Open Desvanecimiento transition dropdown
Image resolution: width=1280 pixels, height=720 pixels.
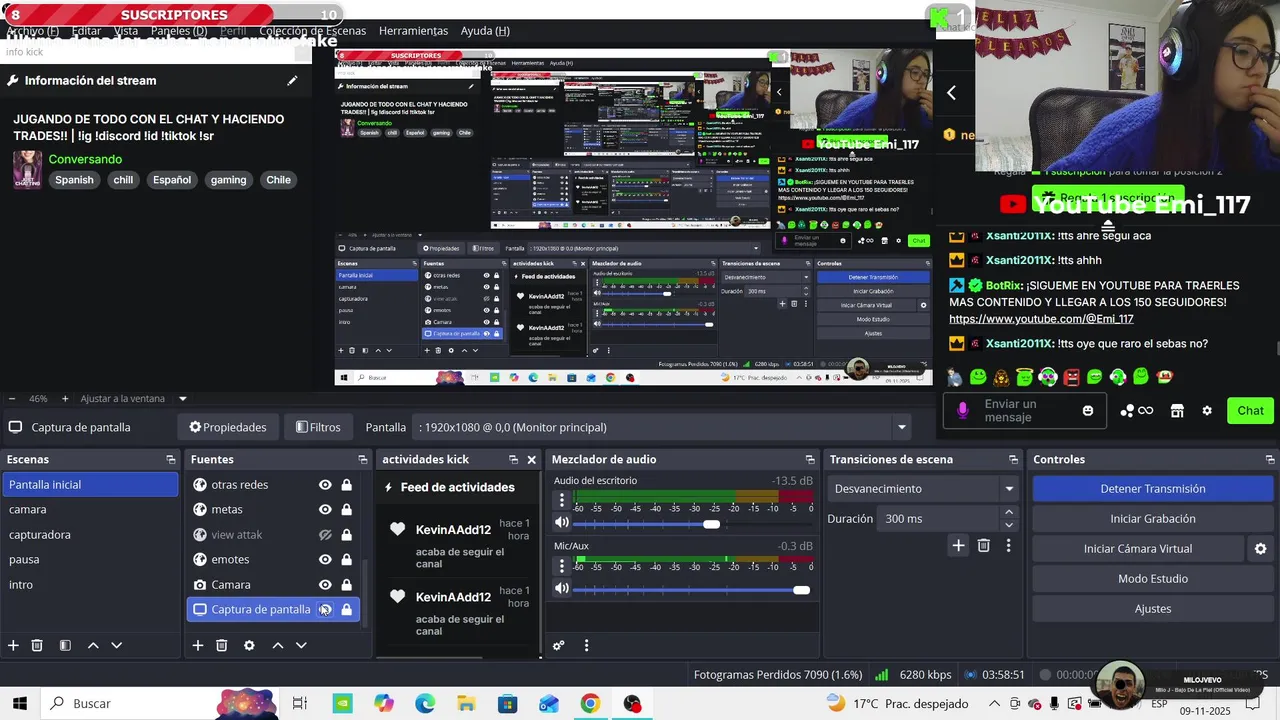coord(923,489)
